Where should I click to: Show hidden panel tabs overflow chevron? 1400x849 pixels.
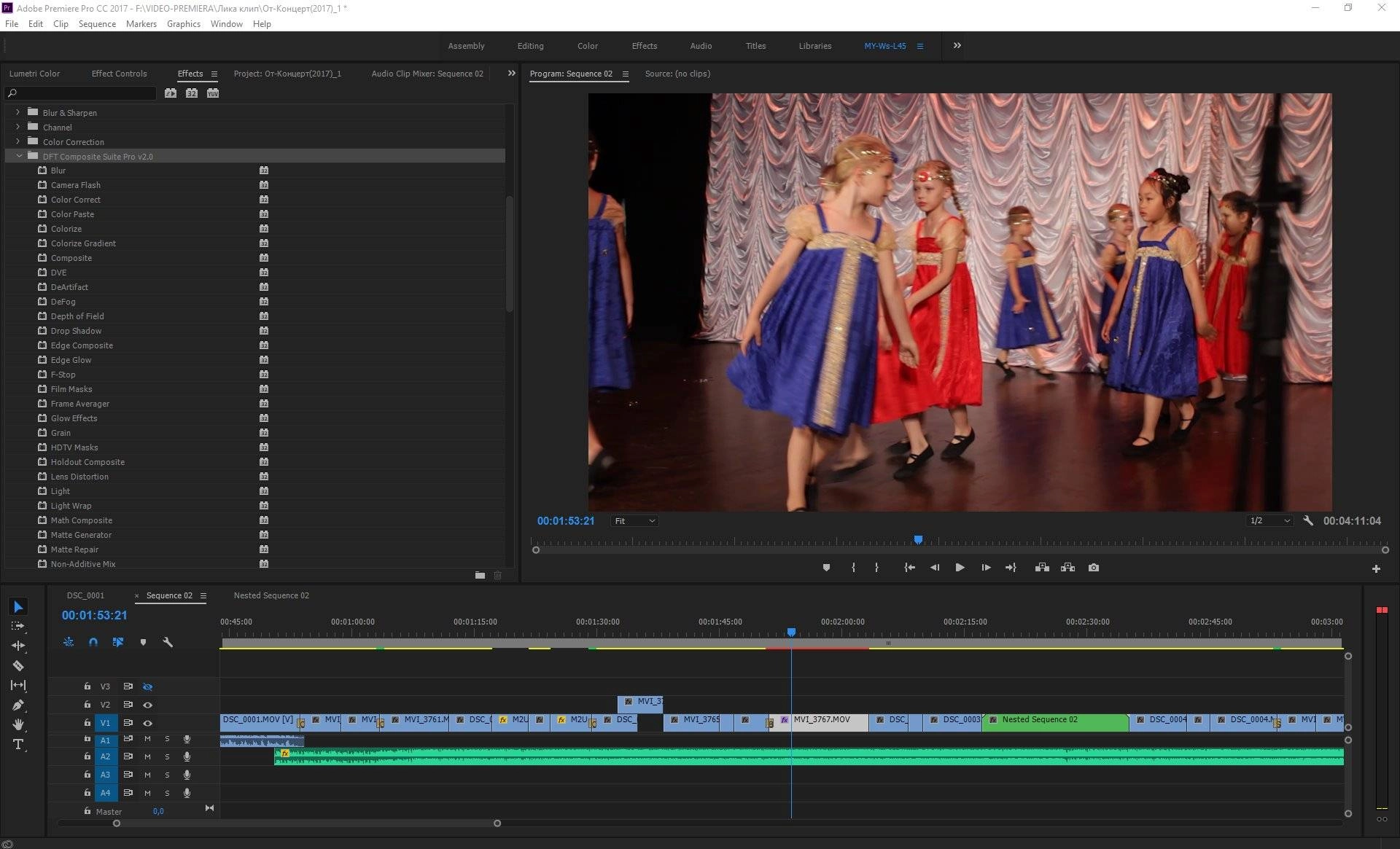pos(511,73)
